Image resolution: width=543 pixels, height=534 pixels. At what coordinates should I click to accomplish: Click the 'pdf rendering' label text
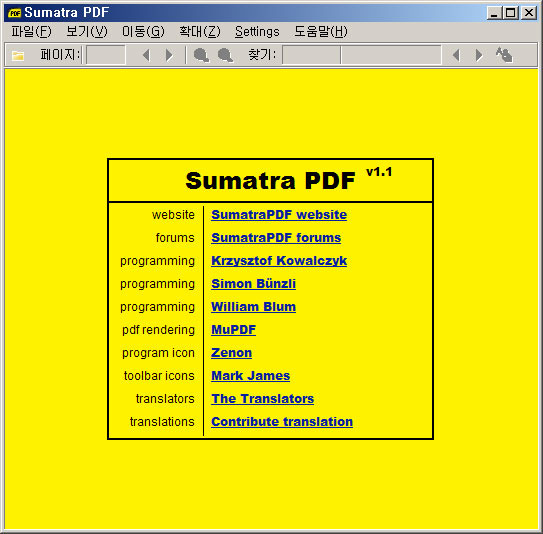pos(158,330)
